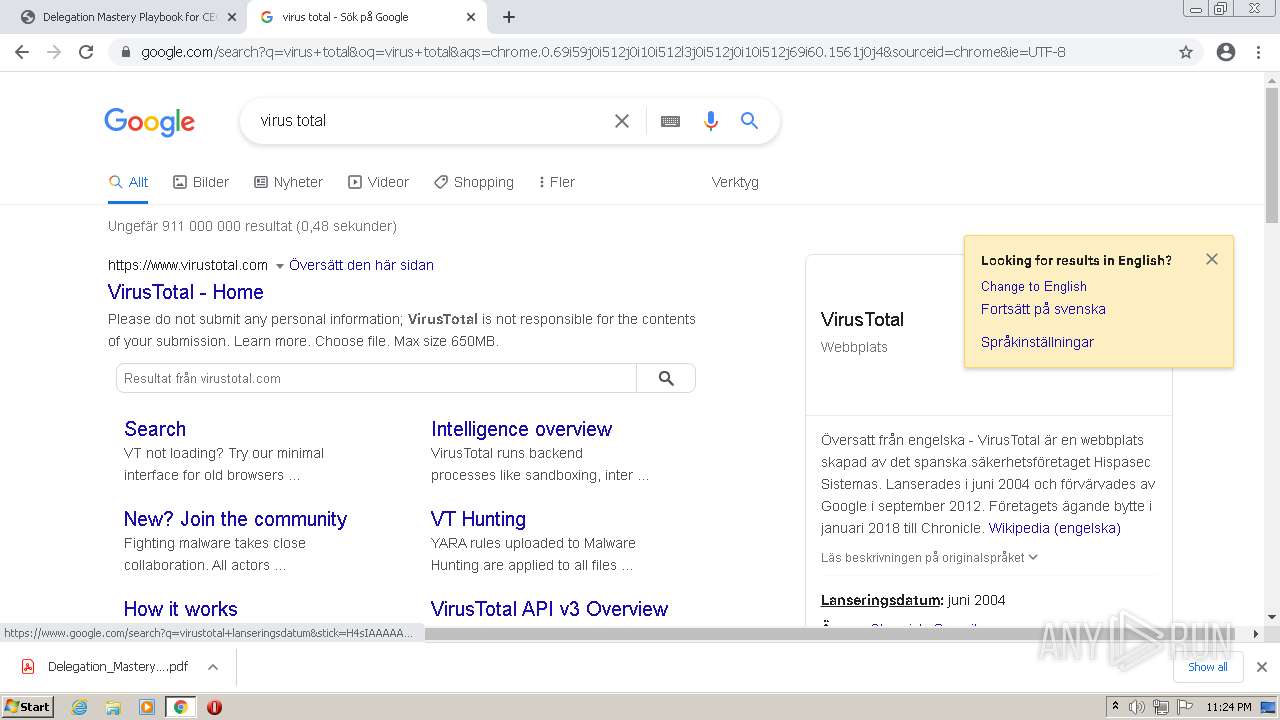Viewport: 1280px width, 720px height.
Task: Open the Chrome profile avatar icon
Action: click(1226, 52)
